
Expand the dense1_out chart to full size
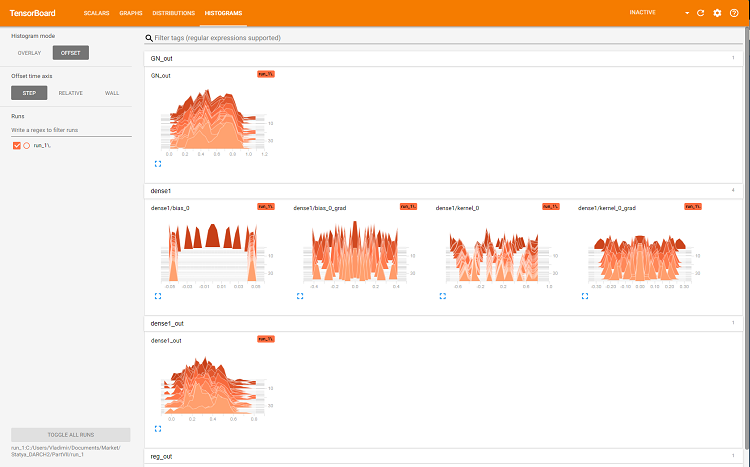pyautogui.click(x=158, y=429)
